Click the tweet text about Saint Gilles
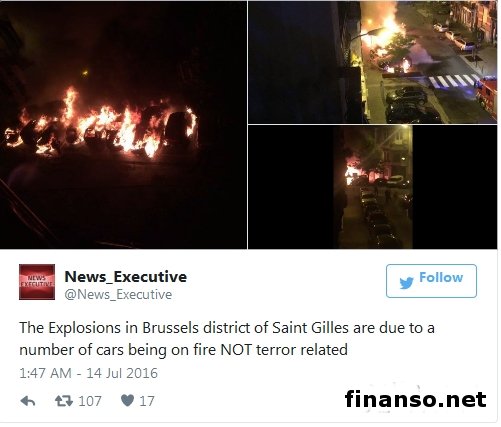Viewport: 501px width, 427px height. 227,339
